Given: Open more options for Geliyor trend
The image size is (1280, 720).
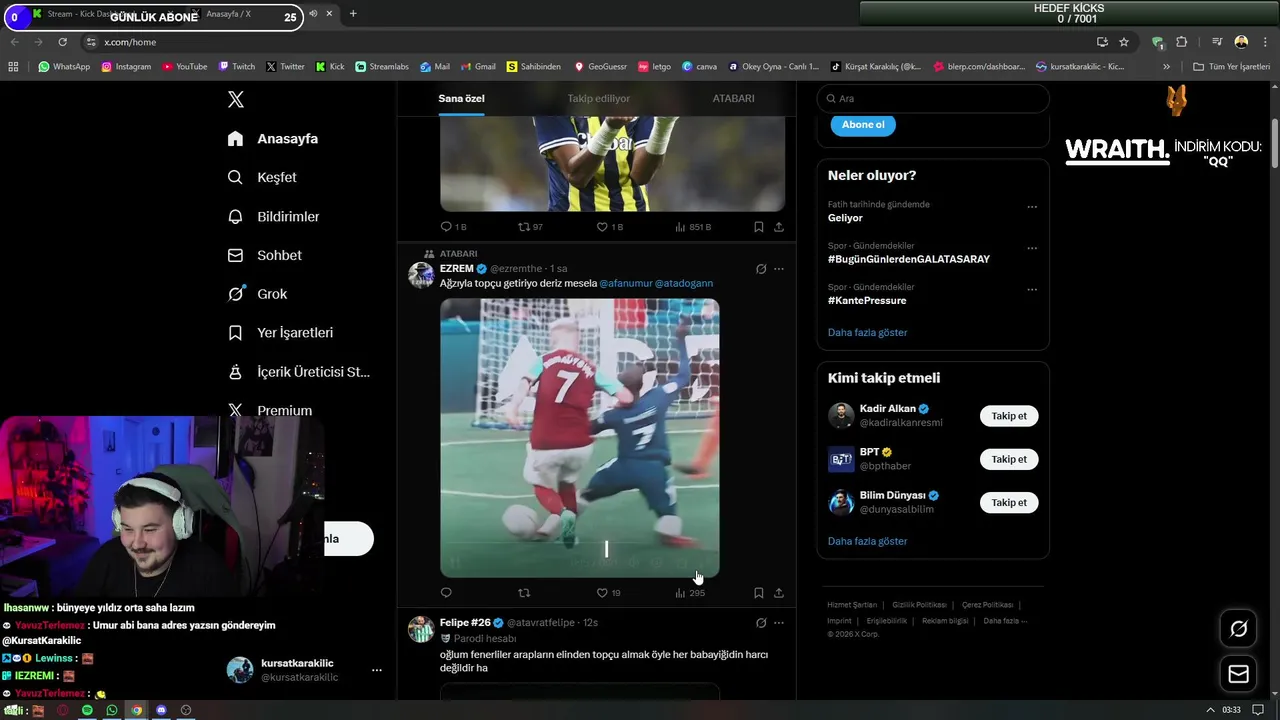Looking at the screenshot, I should 1032,207.
